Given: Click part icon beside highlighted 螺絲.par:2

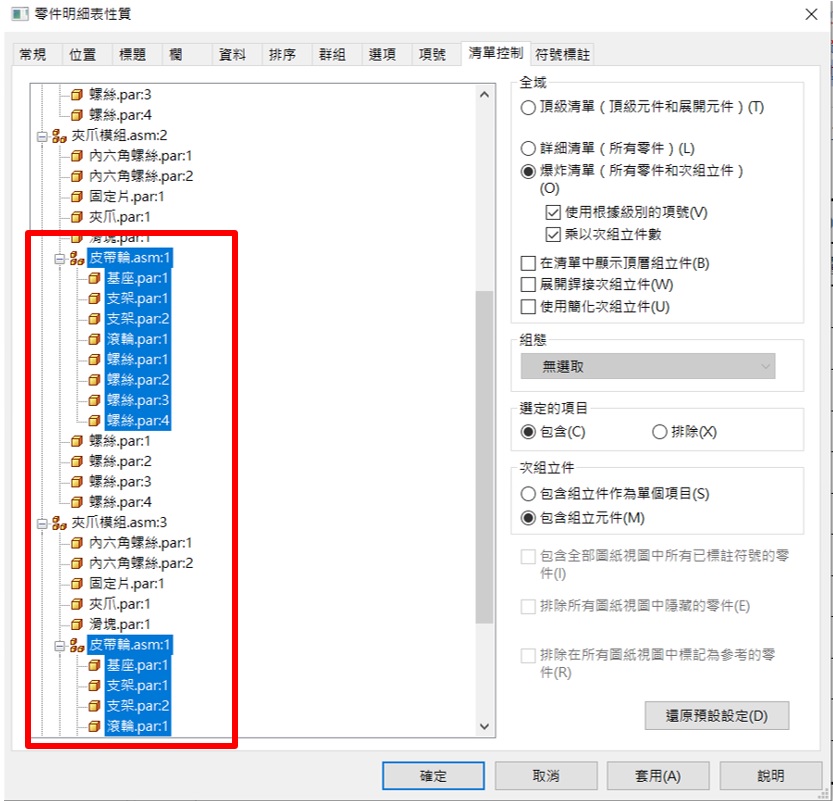Looking at the screenshot, I should click(95, 380).
